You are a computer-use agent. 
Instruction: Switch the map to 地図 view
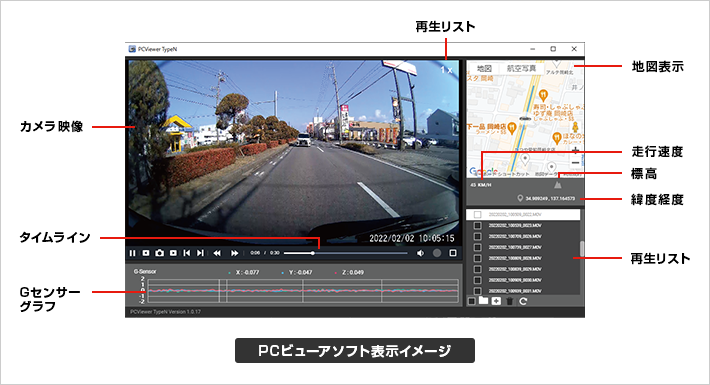[x=484, y=68]
